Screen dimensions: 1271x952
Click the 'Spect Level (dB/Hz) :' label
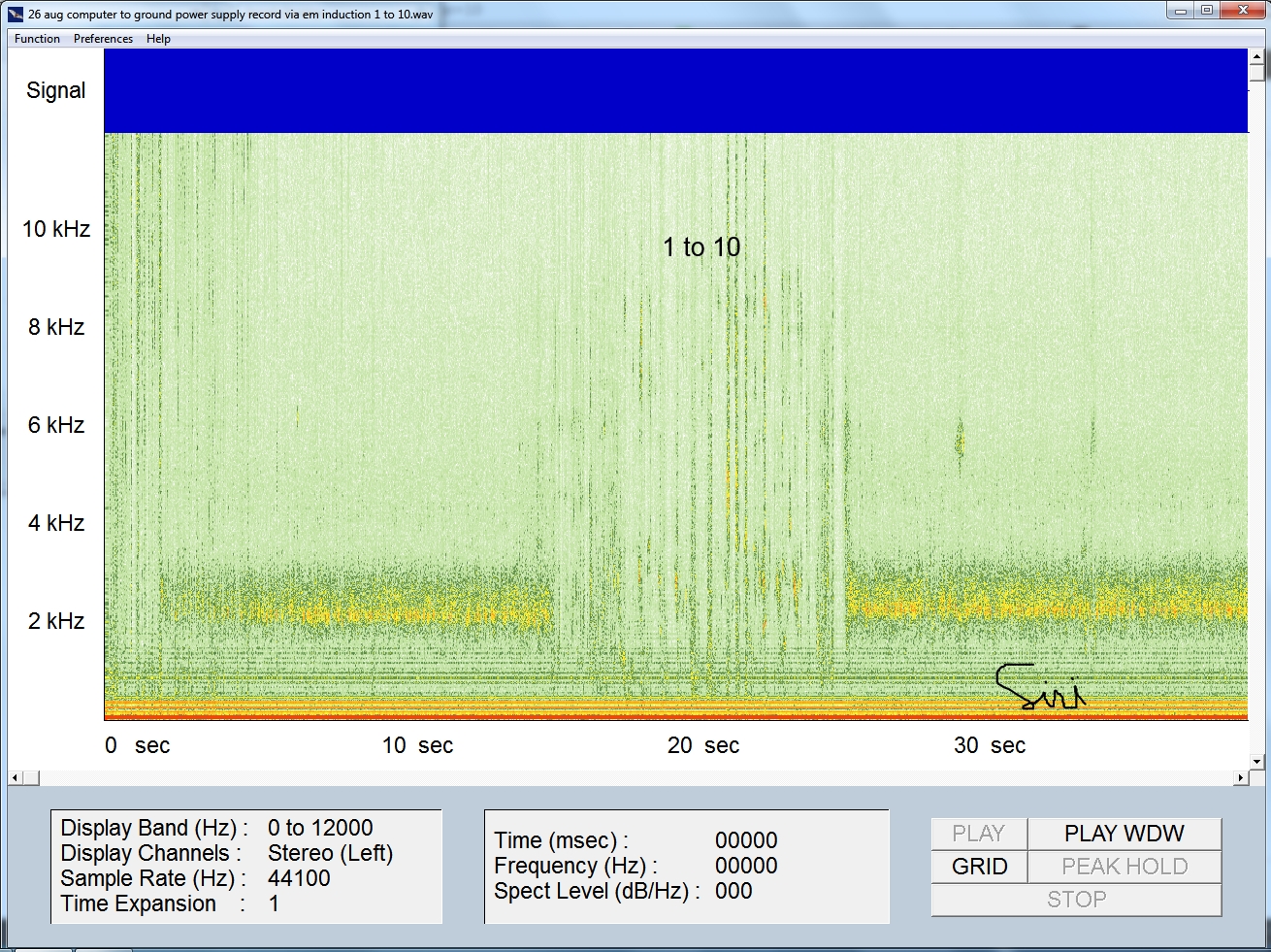pos(597,891)
